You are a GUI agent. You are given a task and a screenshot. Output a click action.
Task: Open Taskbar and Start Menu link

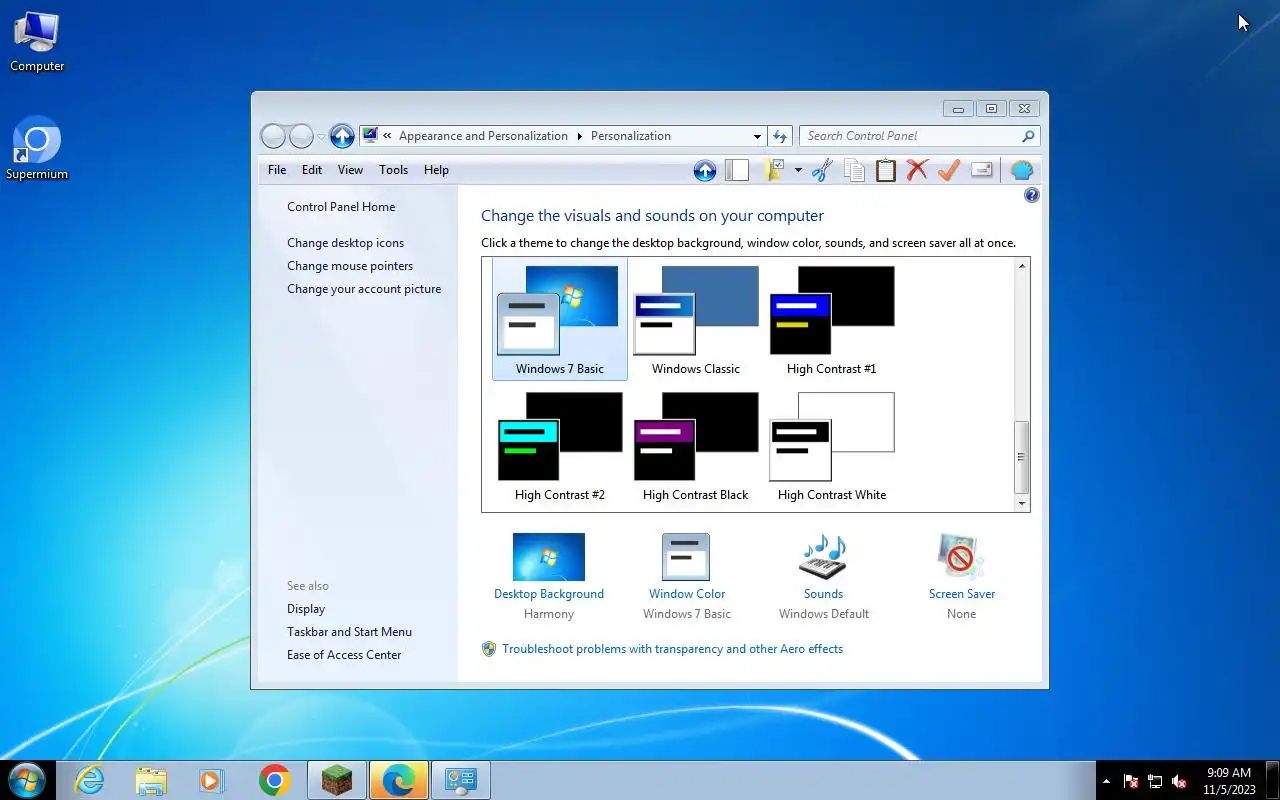click(x=349, y=632)
